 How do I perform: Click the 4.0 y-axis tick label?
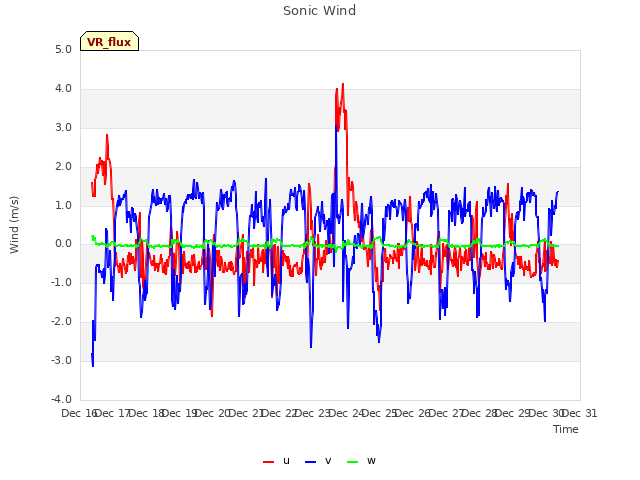pos(63,89)
